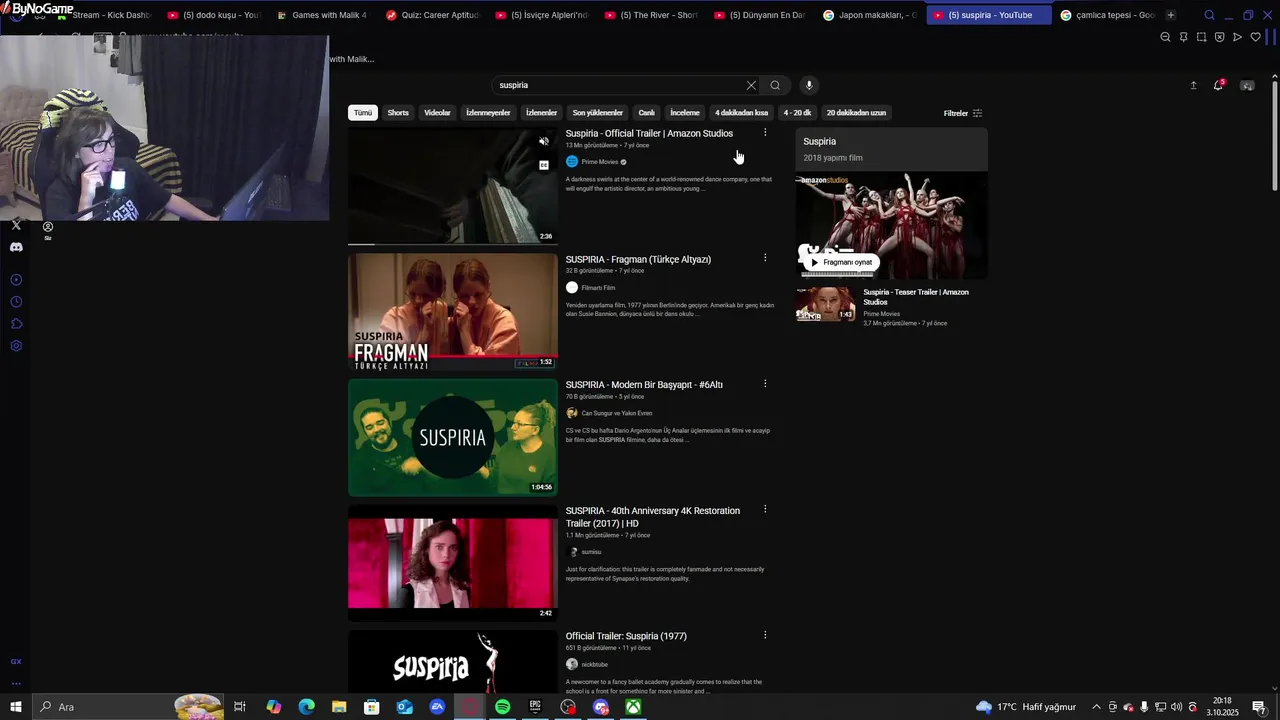
Task: Switch to the Quiz: Career Aptitude tab
Action: [432, 15]
